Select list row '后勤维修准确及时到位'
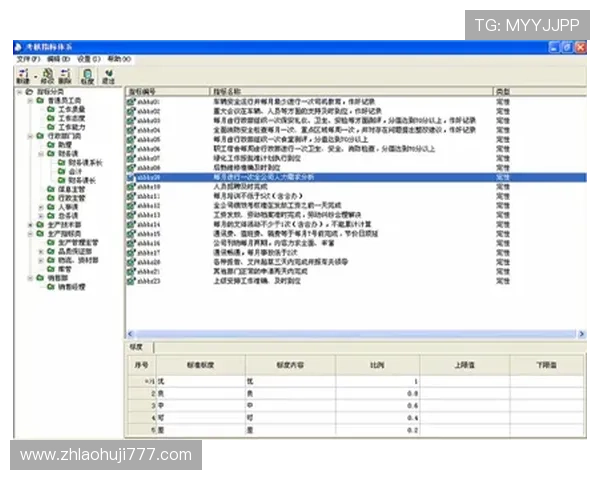The image size is (600, 480). click(356, 168)
